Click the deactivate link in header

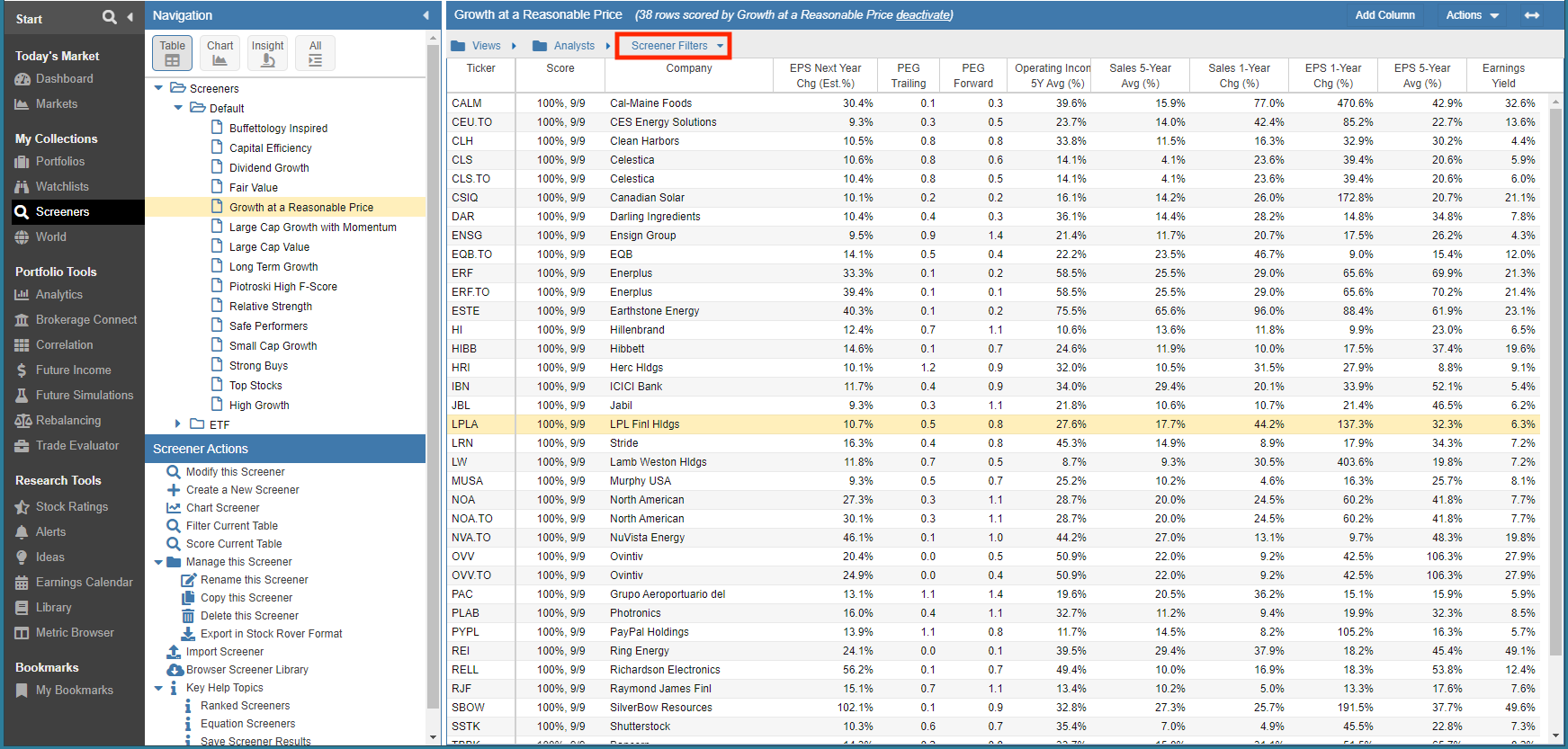[x=923, y=15]
